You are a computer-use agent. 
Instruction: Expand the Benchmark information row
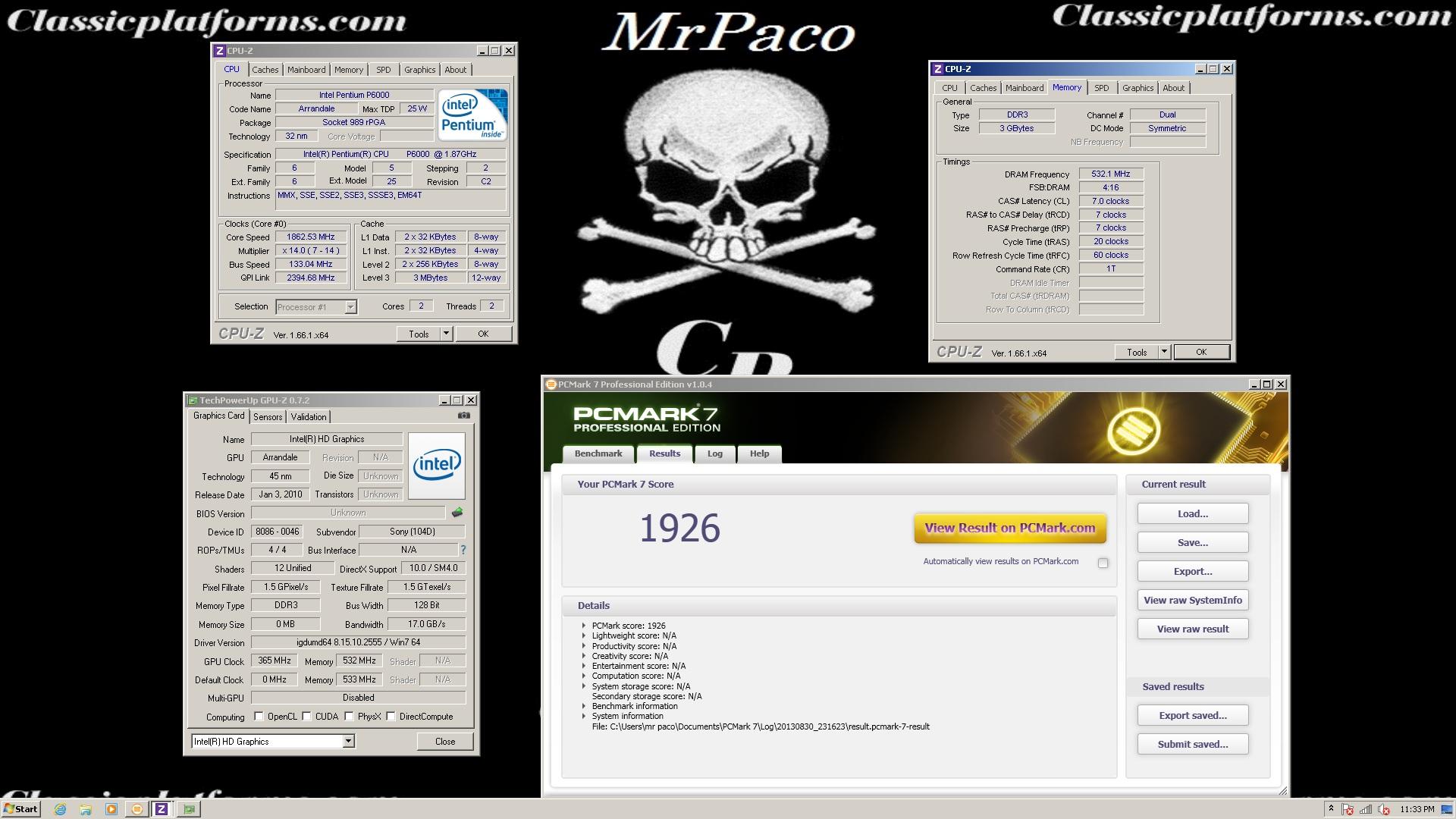[583, 706]
